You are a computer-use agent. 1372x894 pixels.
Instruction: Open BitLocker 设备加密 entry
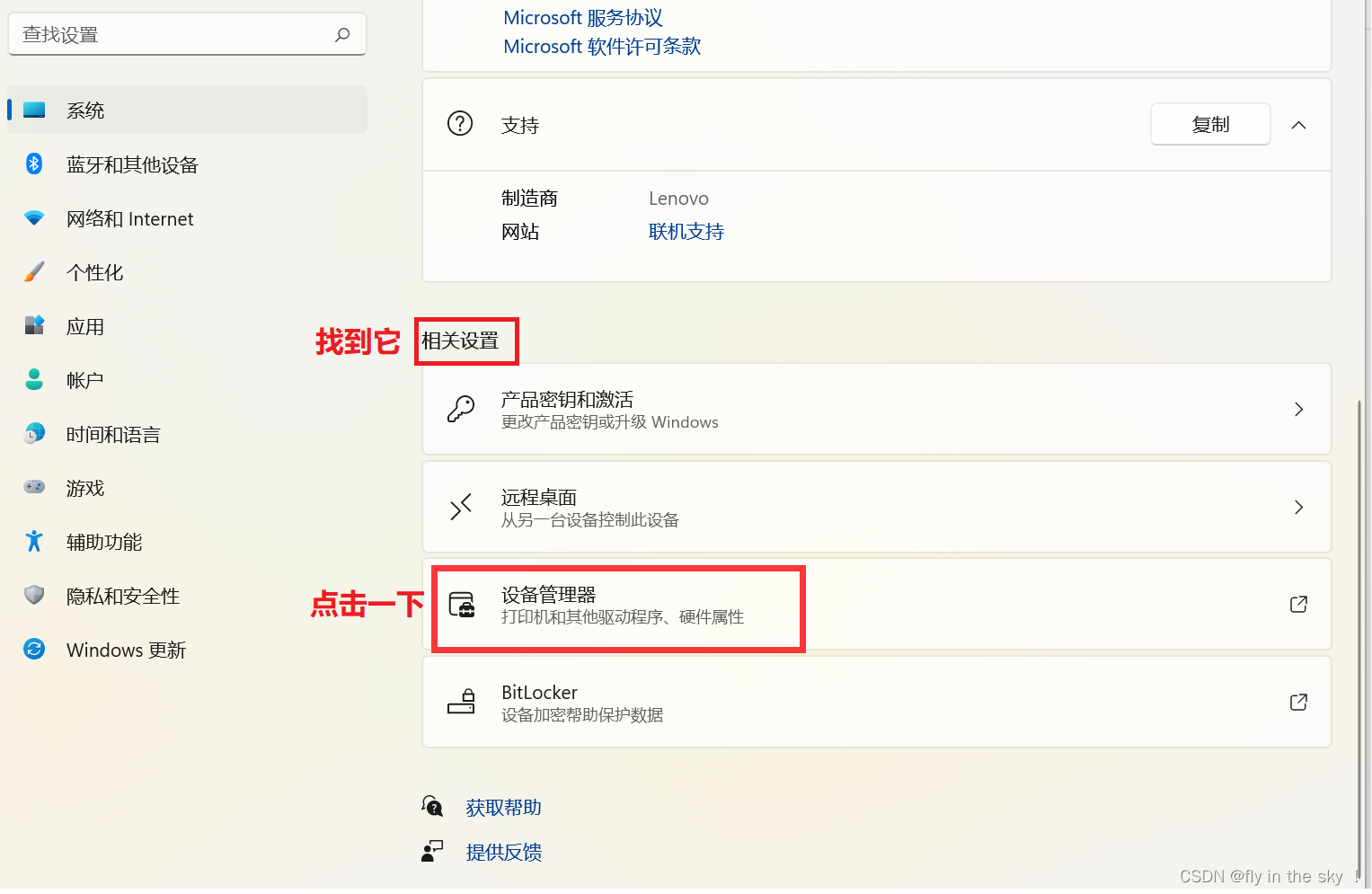pos(877,702)
